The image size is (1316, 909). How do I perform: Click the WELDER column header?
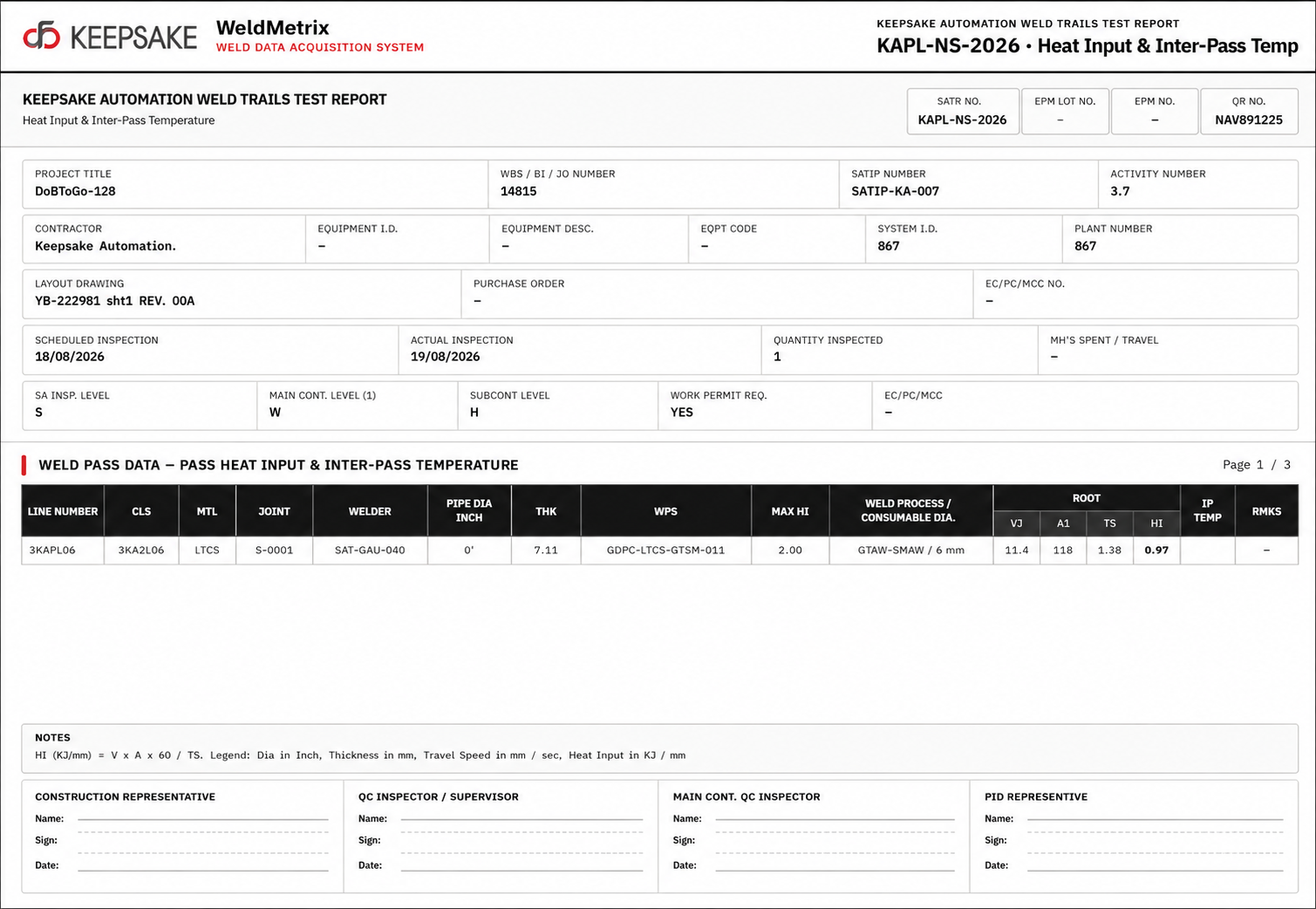[x=370, y=511]
